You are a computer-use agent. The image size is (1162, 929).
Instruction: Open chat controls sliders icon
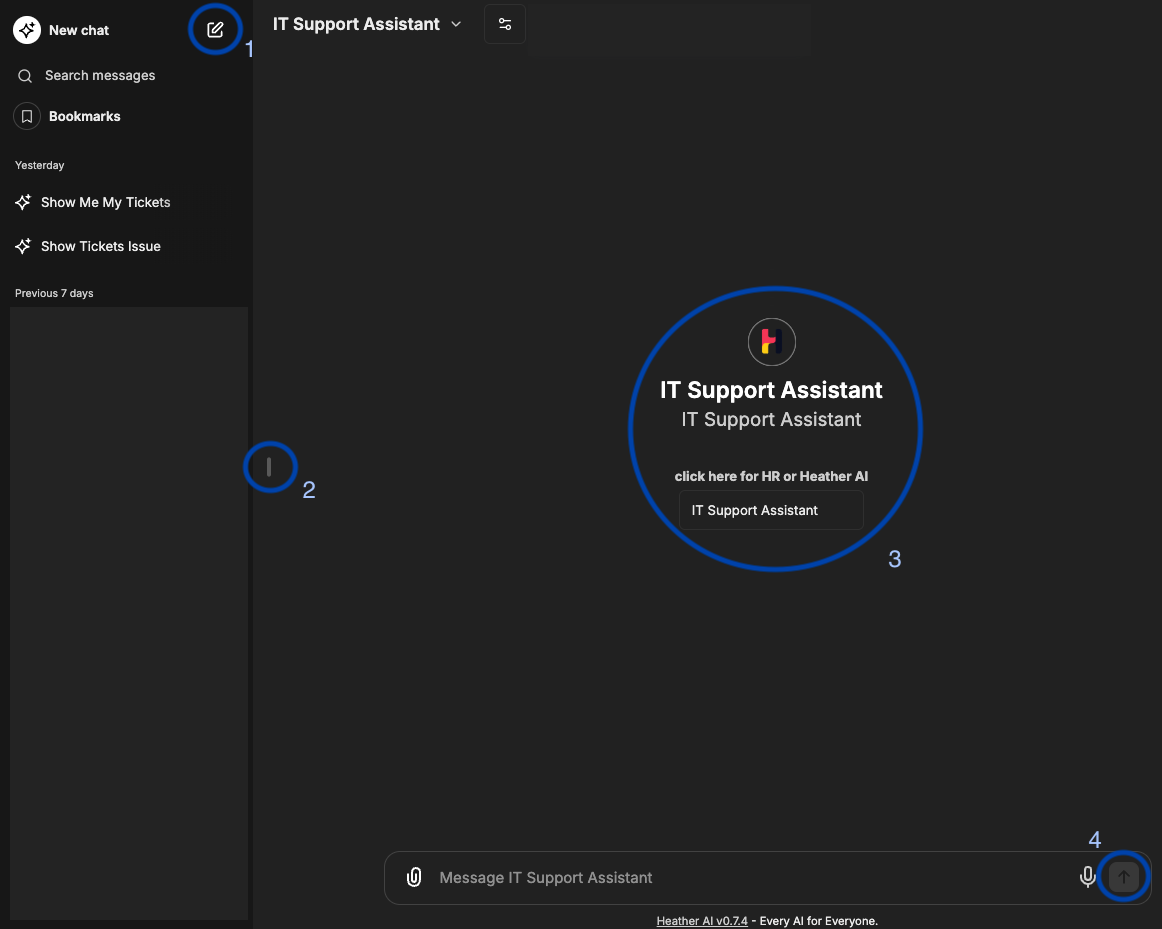[505, 24]
